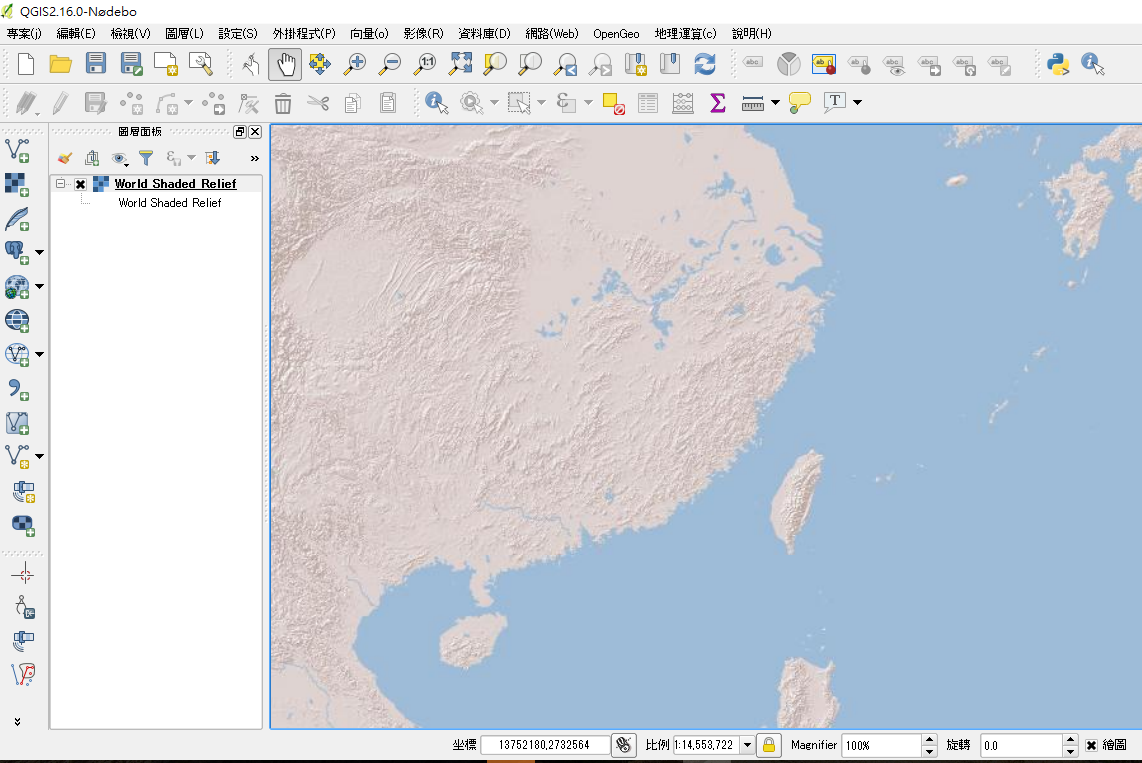Delete selected features trash icon

pyautogui.click(x=283, y=103)
